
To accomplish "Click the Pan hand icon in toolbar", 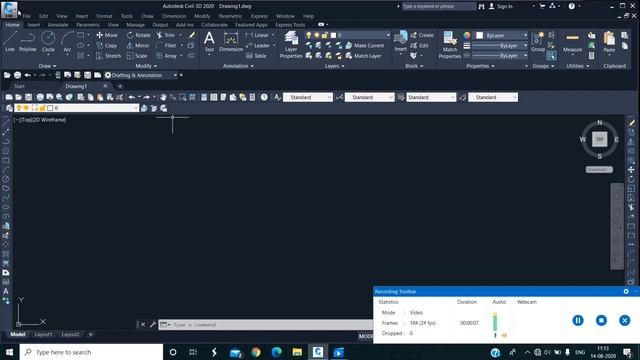I will pos(163,97).
